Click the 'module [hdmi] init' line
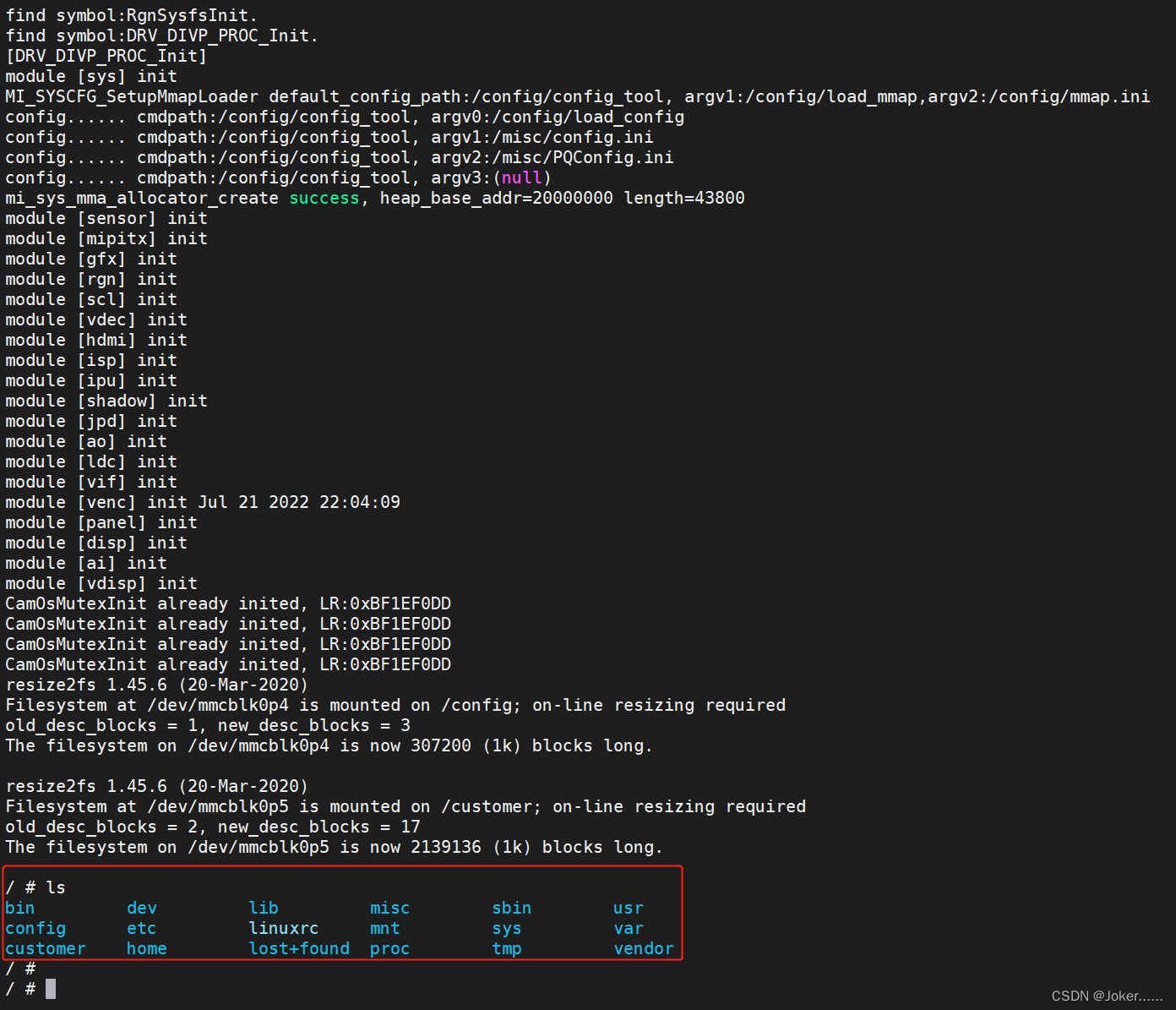Image resolution: width=1176 pixels, height=1010 pixels. [x=96, y=340]
